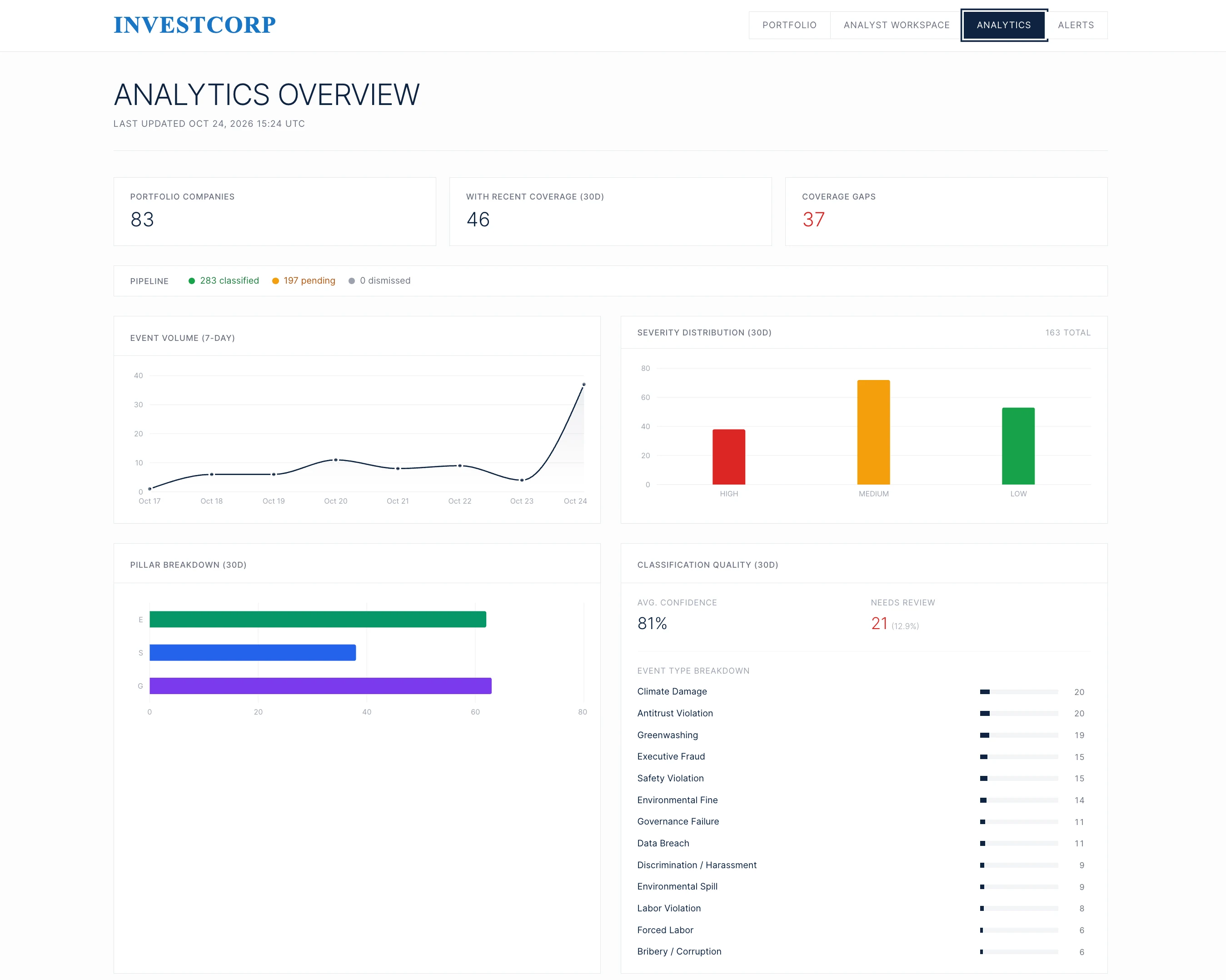Click the orange MEDIUM severity bar
The width and height of the screenshot is (1226, 980).
[x=873, y=432]
